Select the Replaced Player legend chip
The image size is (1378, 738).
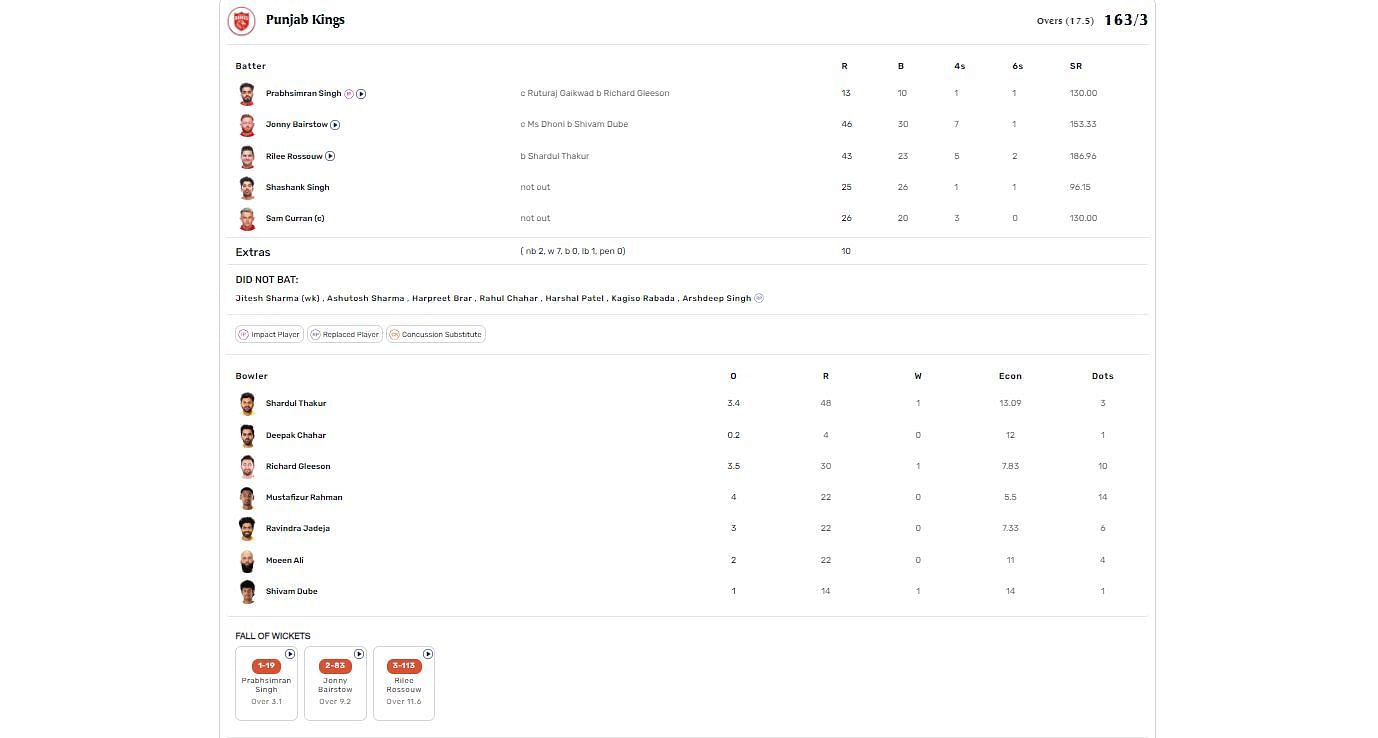pyautogui.click(x=344, y=334)
